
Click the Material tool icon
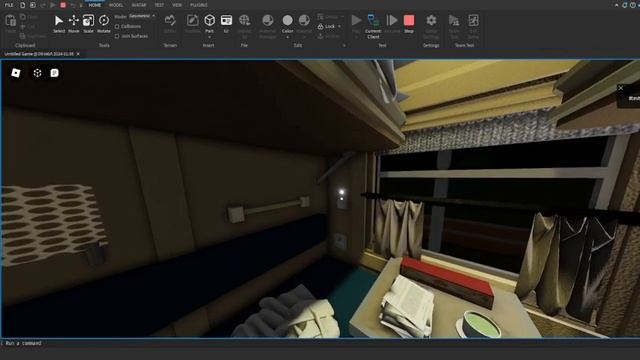304,20
